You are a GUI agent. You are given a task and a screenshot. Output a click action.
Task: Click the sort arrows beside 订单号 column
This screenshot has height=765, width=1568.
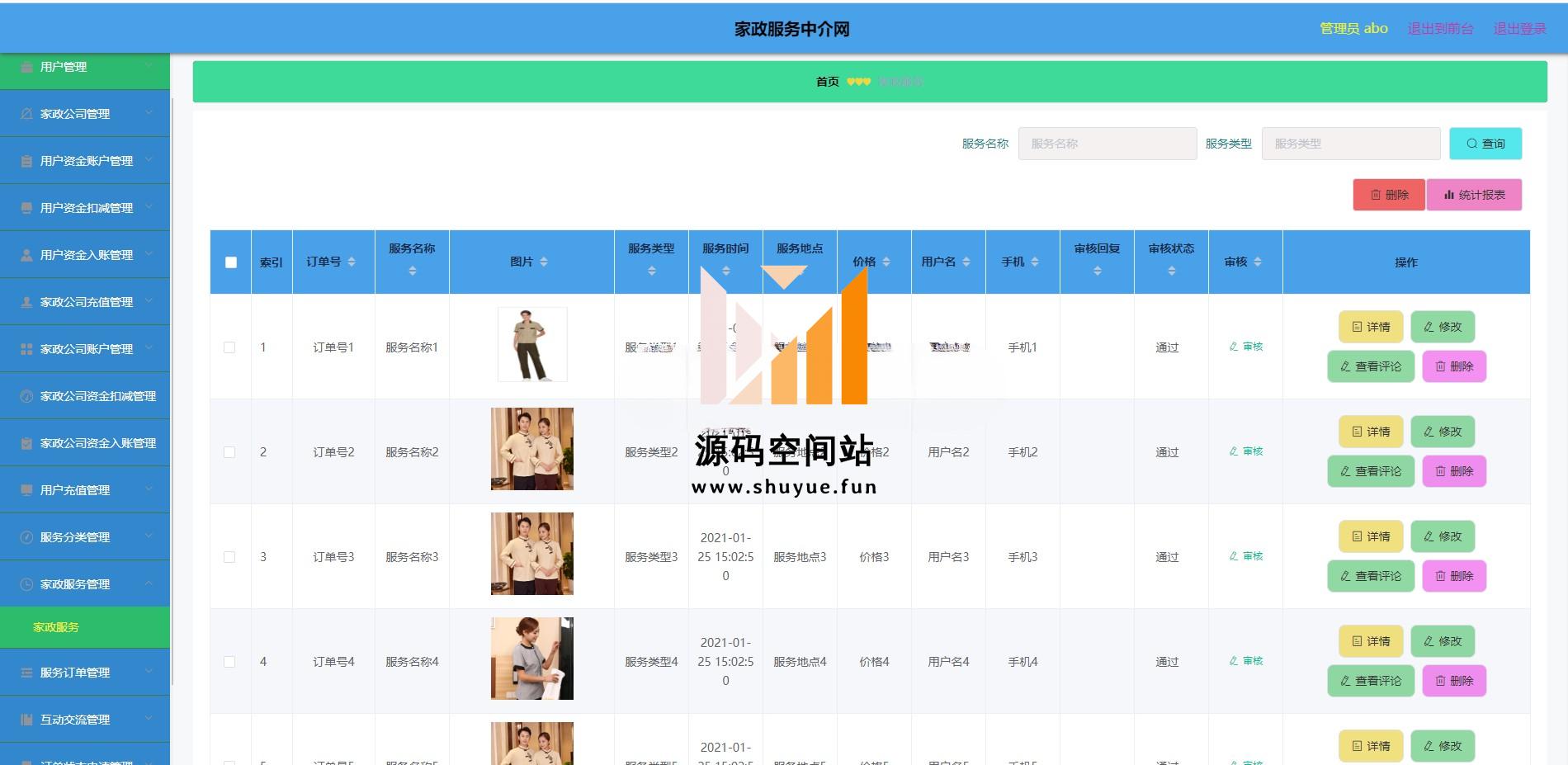pos(352,262)
